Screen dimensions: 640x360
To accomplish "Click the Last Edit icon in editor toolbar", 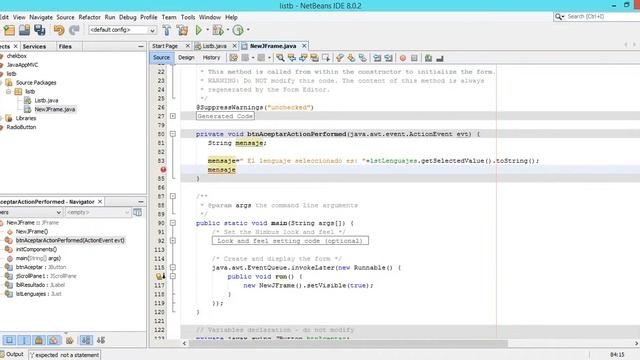I will (x=233, y=58).
